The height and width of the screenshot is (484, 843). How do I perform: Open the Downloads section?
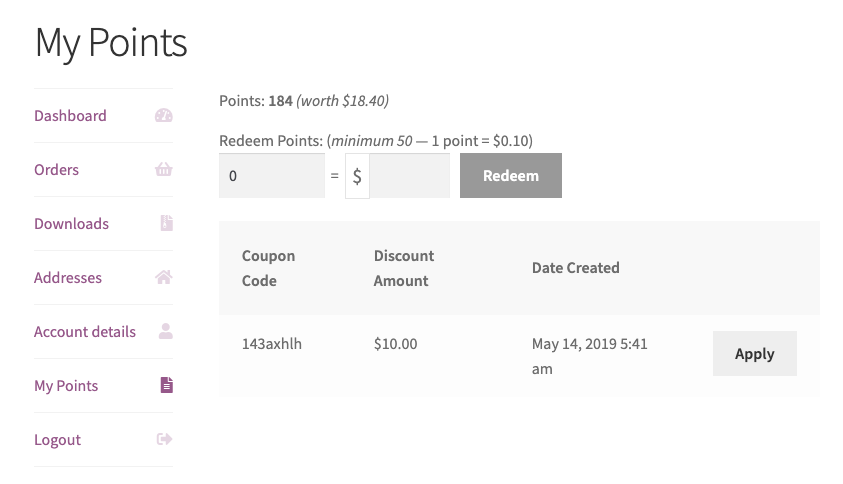point(71,224)
